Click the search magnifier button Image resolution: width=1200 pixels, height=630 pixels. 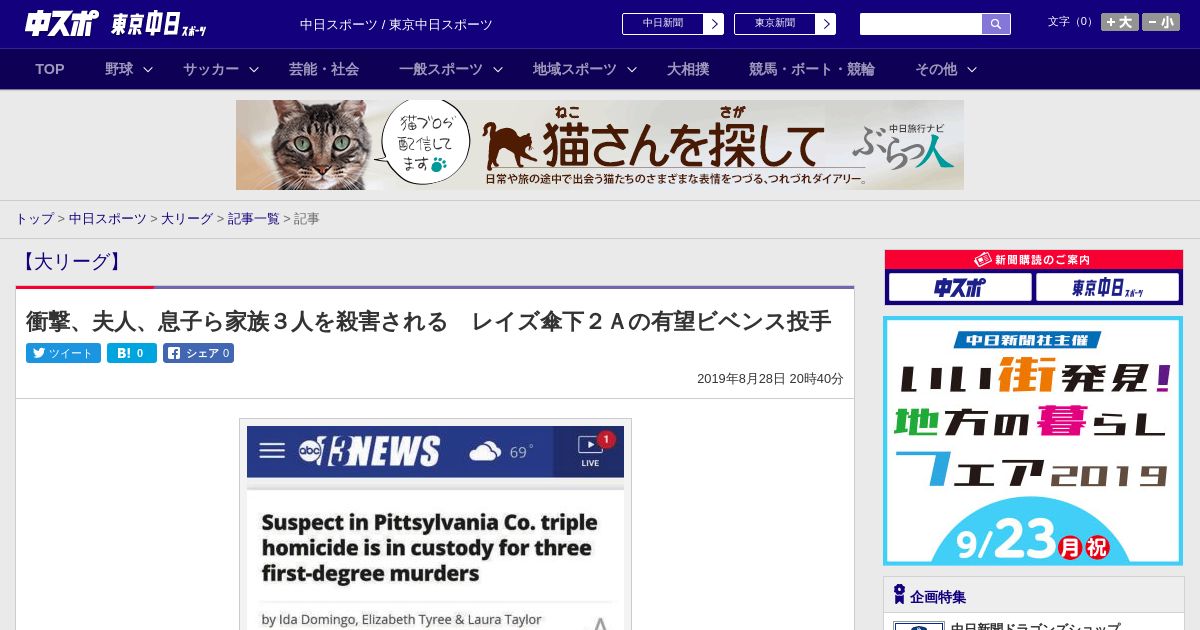(x=996, y=24)
